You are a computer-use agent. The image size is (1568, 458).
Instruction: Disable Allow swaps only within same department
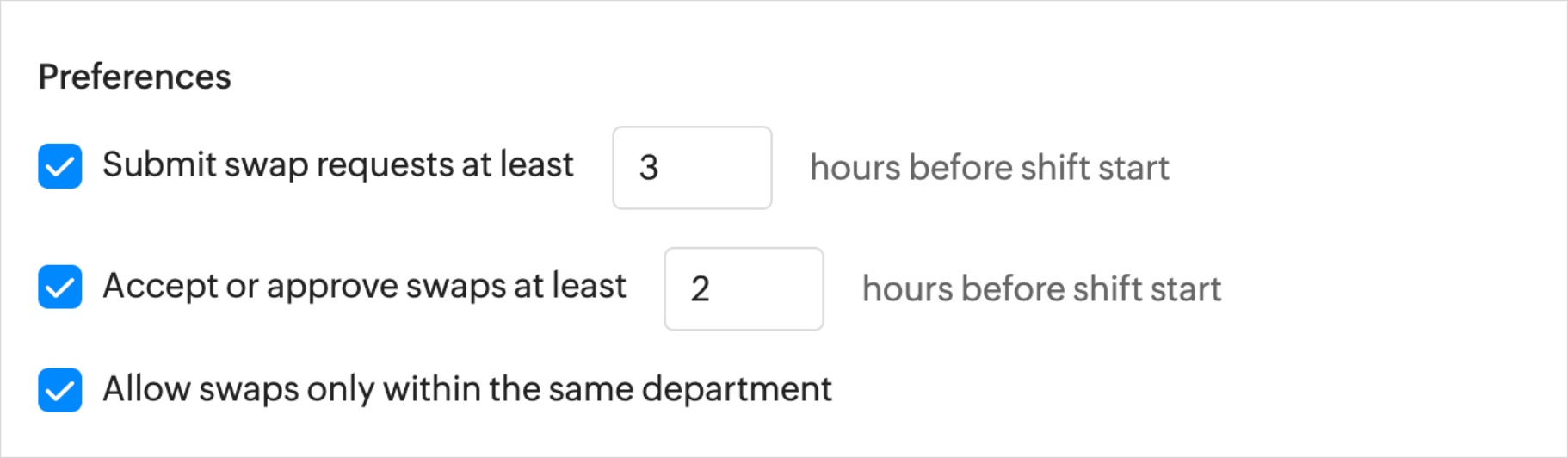pos(60,390)
